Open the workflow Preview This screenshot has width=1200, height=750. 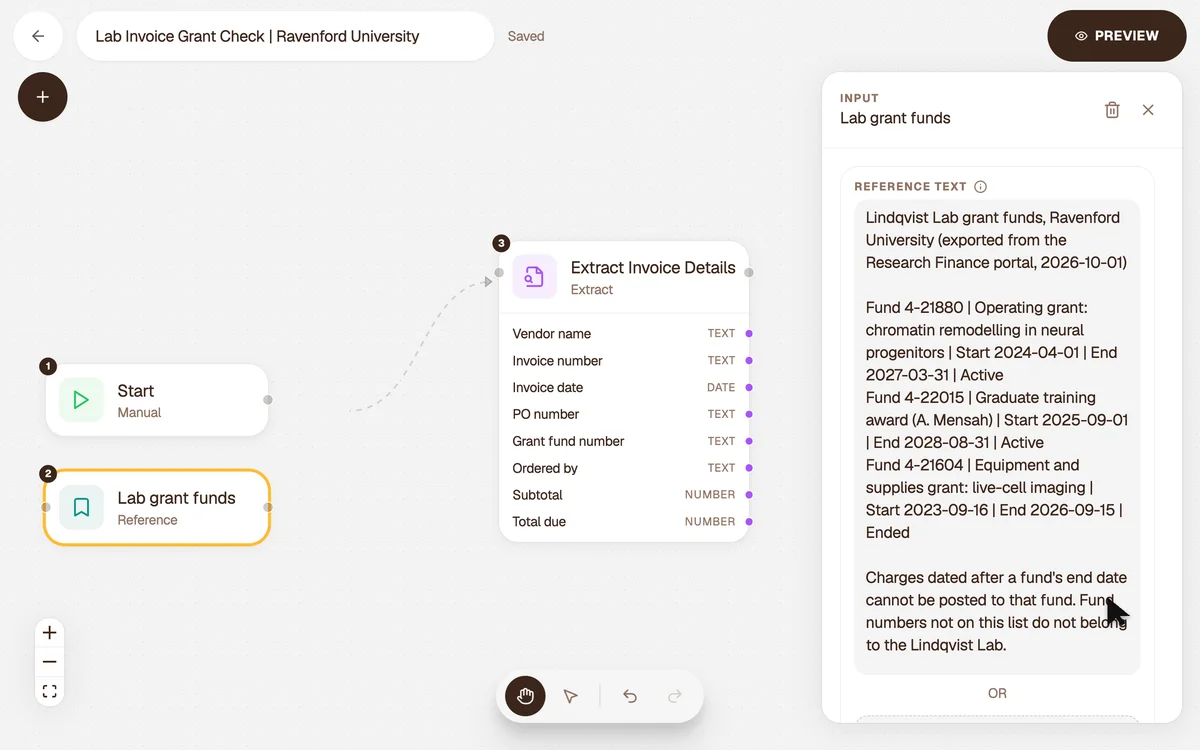(x=1116, y=36)
